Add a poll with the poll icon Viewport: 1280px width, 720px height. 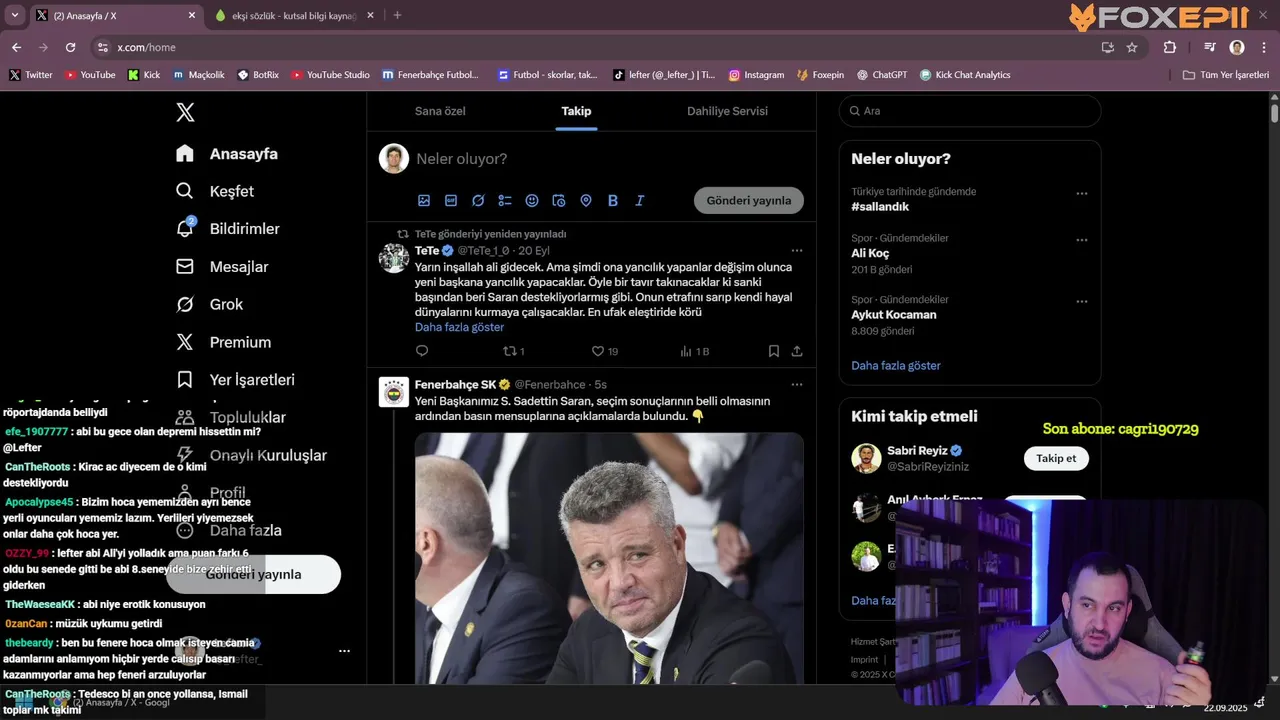point(505,201)
